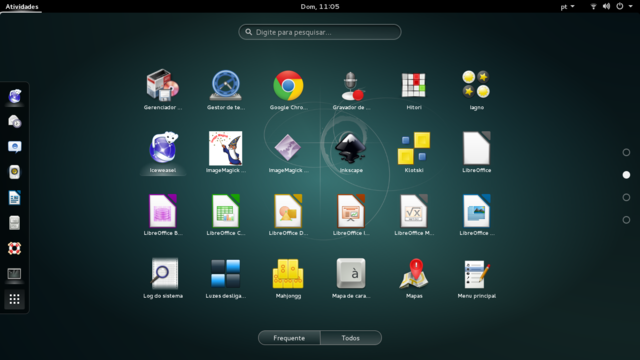Screen dimensions: 640x360
Task: Click the volume speaker icon
Action: point(607,7)
